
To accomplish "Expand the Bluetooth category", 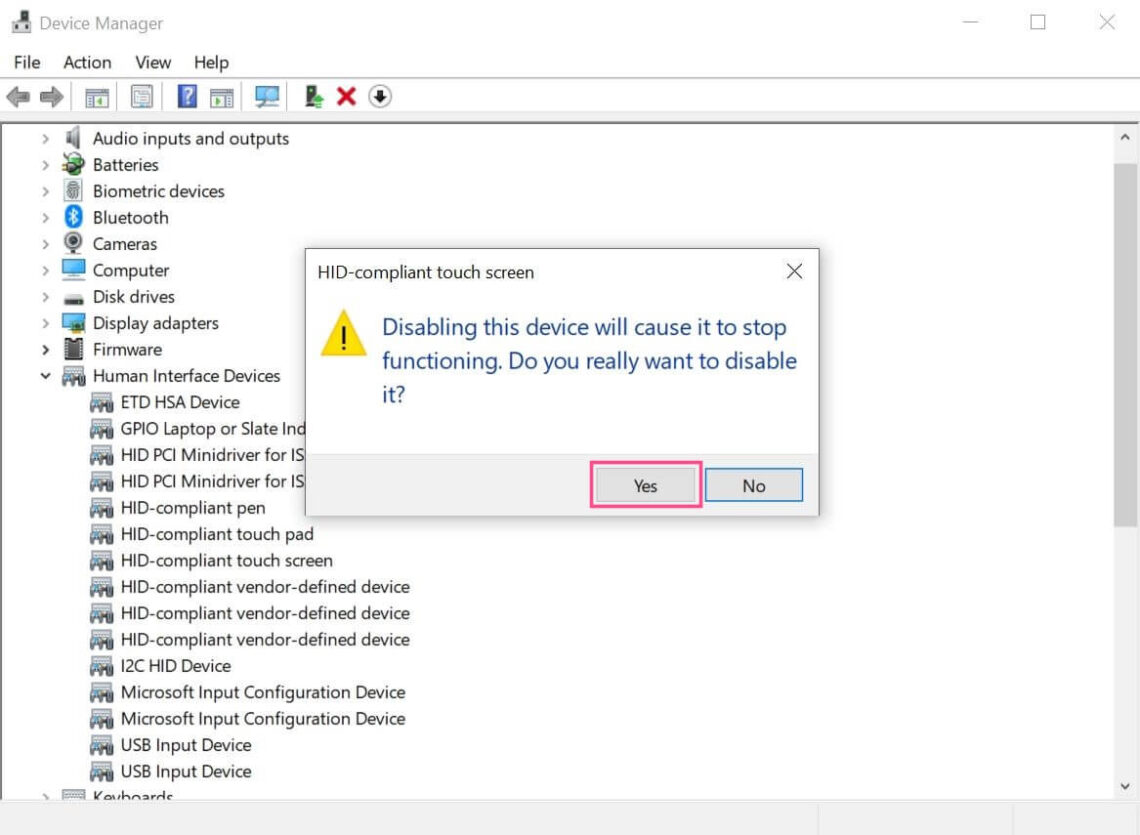I will click(44, 217).
